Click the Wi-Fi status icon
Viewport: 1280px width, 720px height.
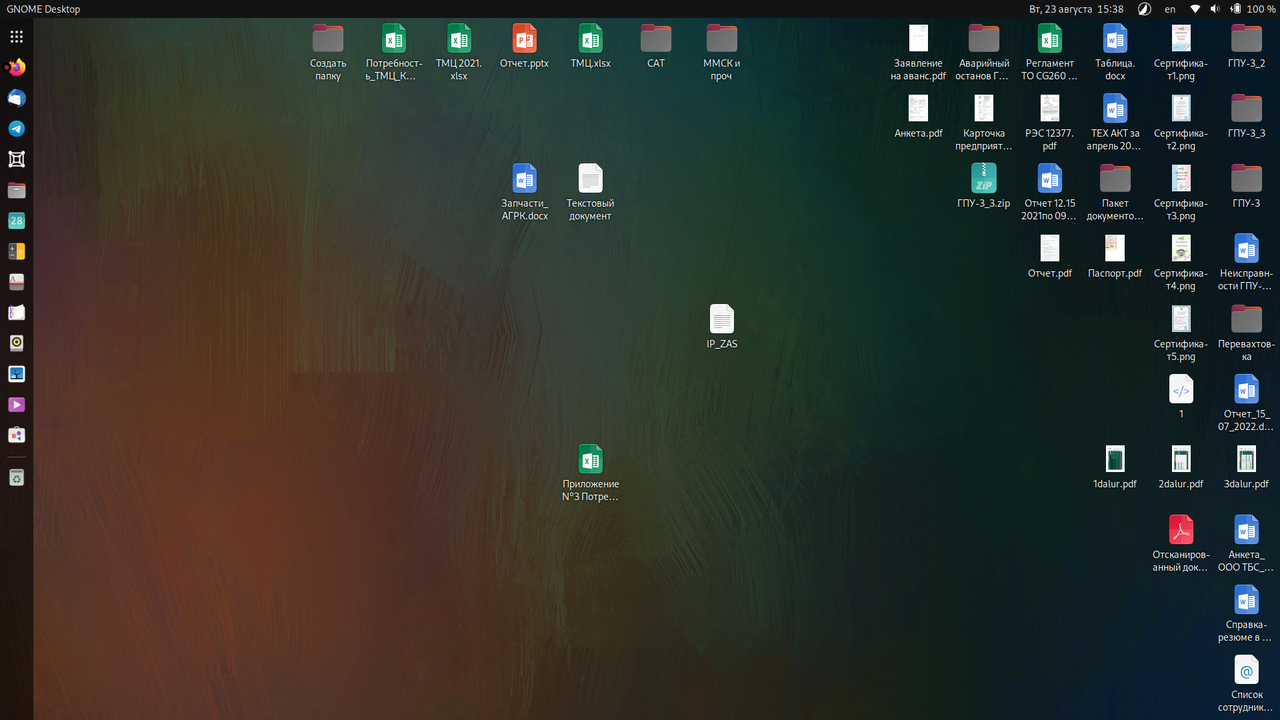1195,9
